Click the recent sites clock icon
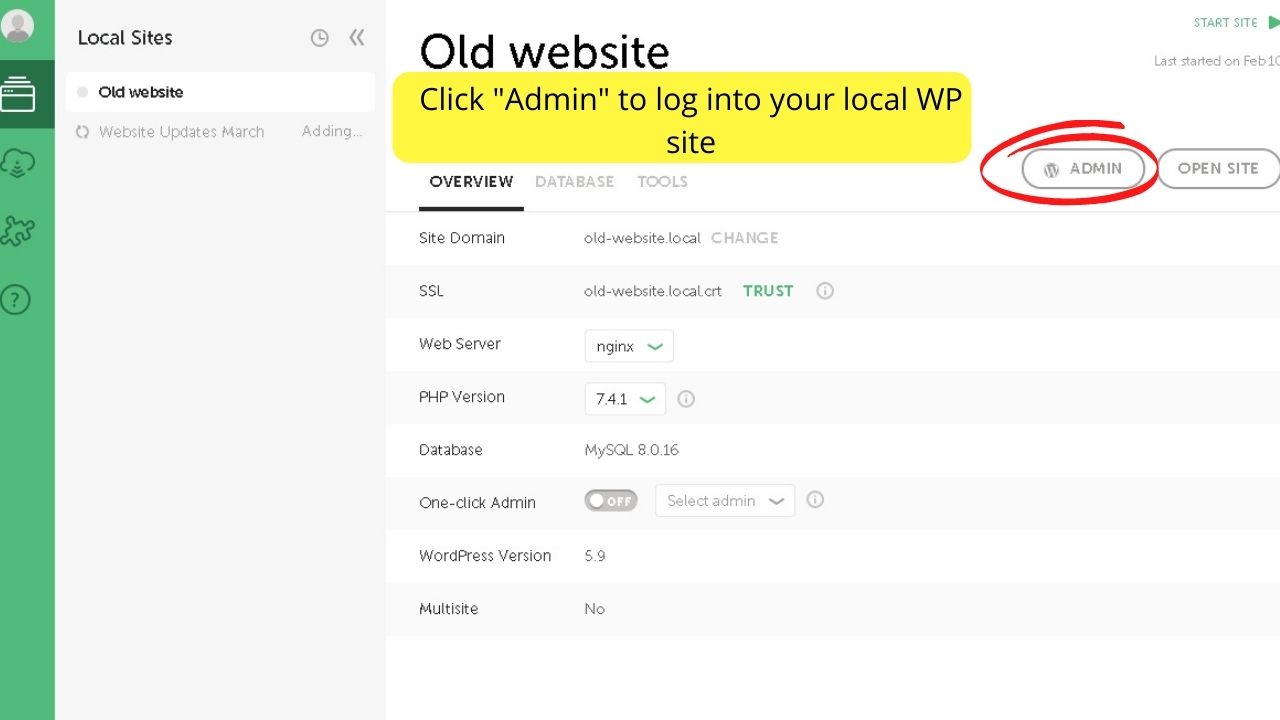1280x720 pixels. point(319,38)
